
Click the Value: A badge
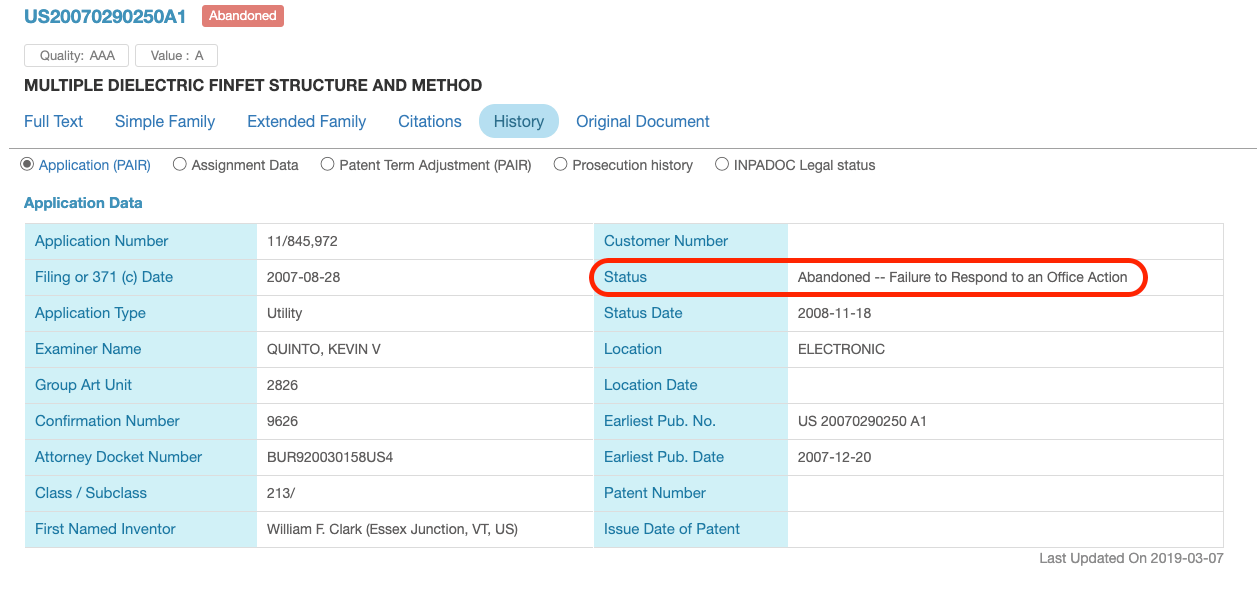pos(177,56)
